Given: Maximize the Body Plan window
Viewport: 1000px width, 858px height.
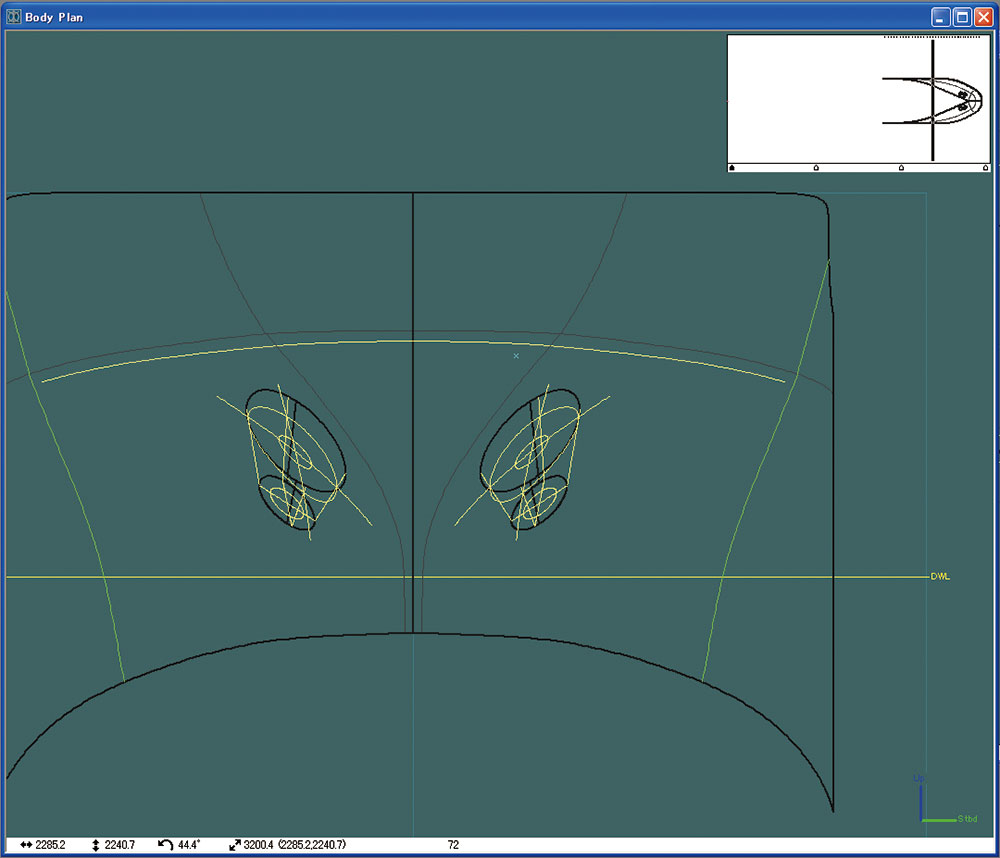Looking at the screenshot, I should tap(962, 17).
